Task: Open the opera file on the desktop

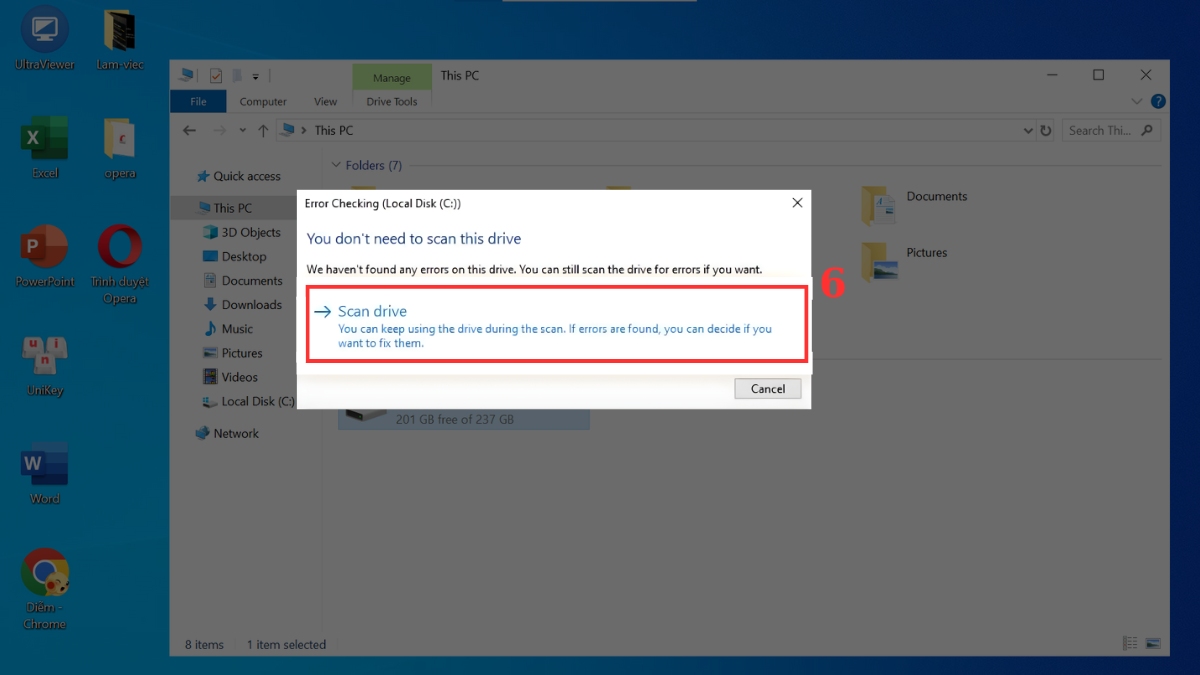Action: [x=120, y=147]
